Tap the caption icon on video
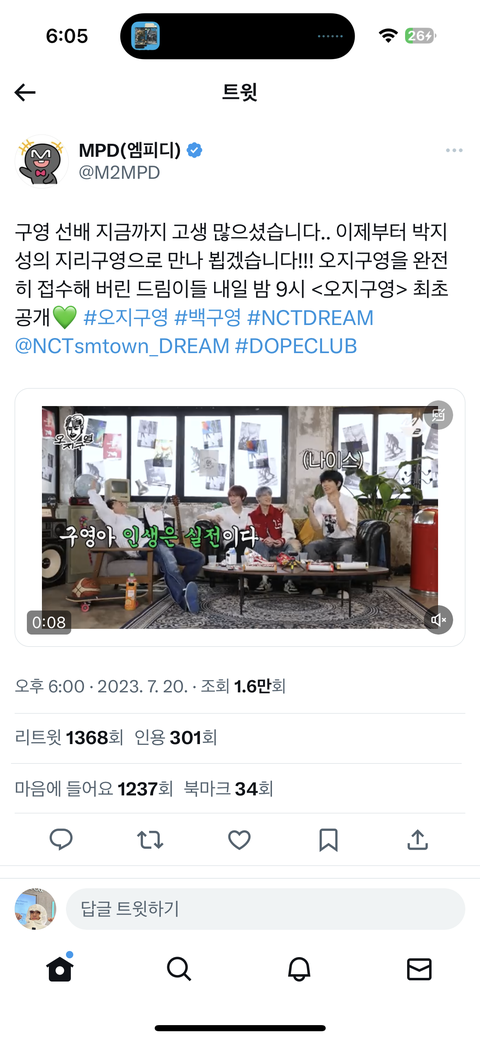 [x=439, y=414]
